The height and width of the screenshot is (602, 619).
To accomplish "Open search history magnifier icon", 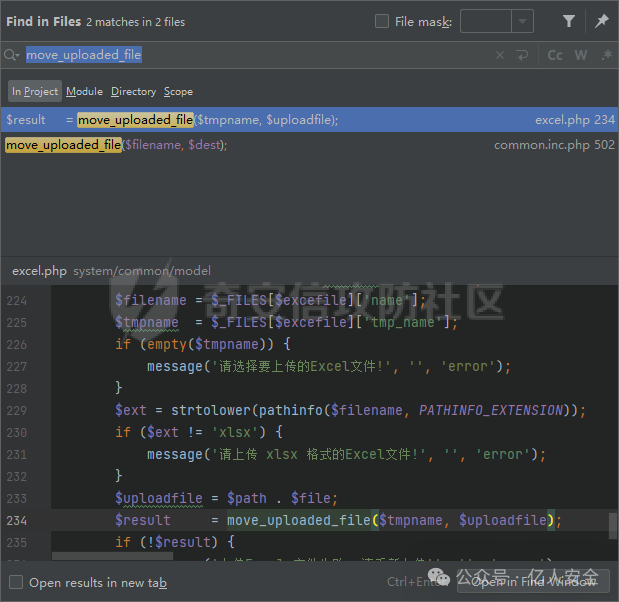I will click(11, 55).
